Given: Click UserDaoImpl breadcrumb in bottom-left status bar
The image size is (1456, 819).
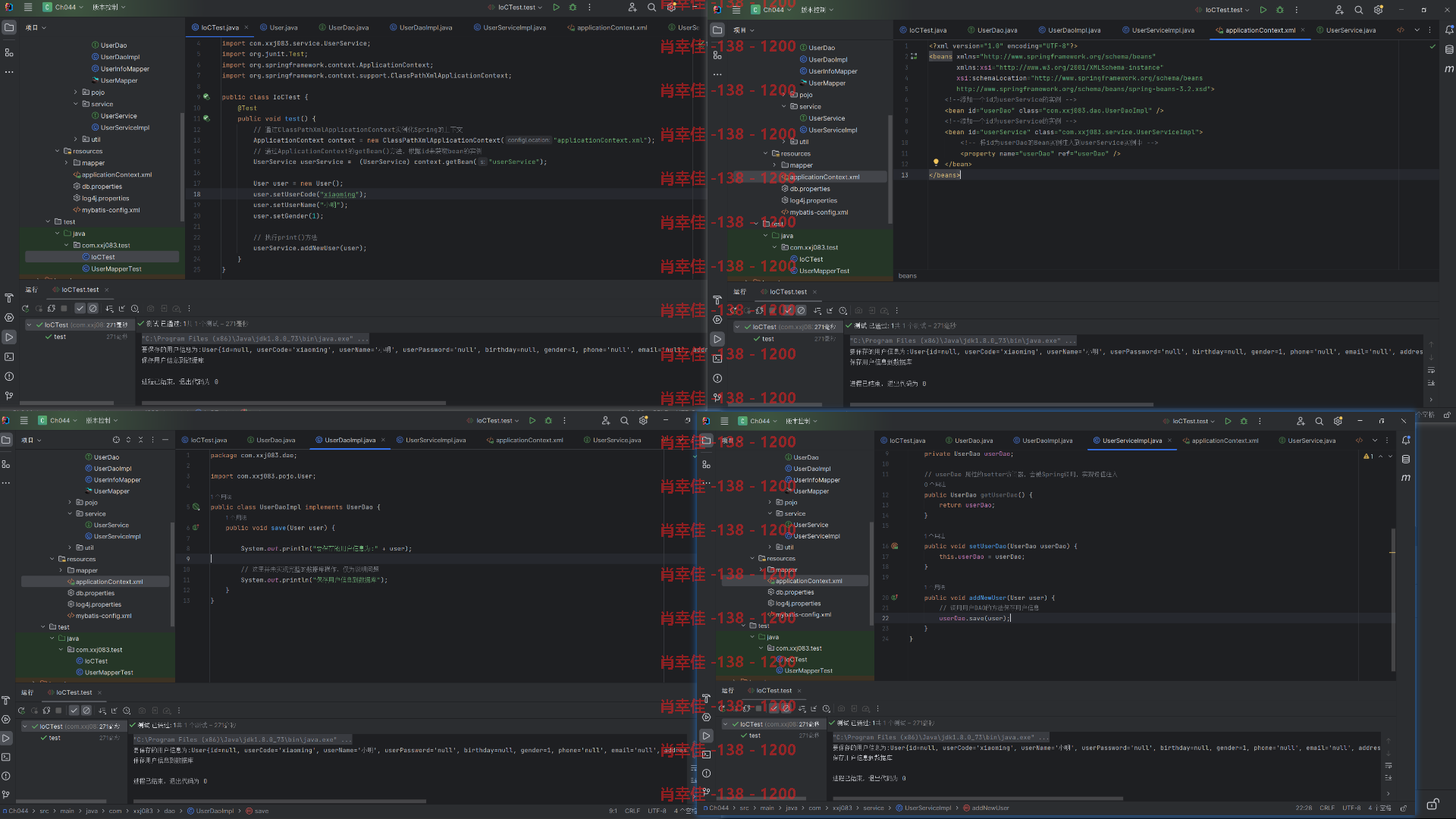Looking at the screenshot, I should (x=210, y=811).
